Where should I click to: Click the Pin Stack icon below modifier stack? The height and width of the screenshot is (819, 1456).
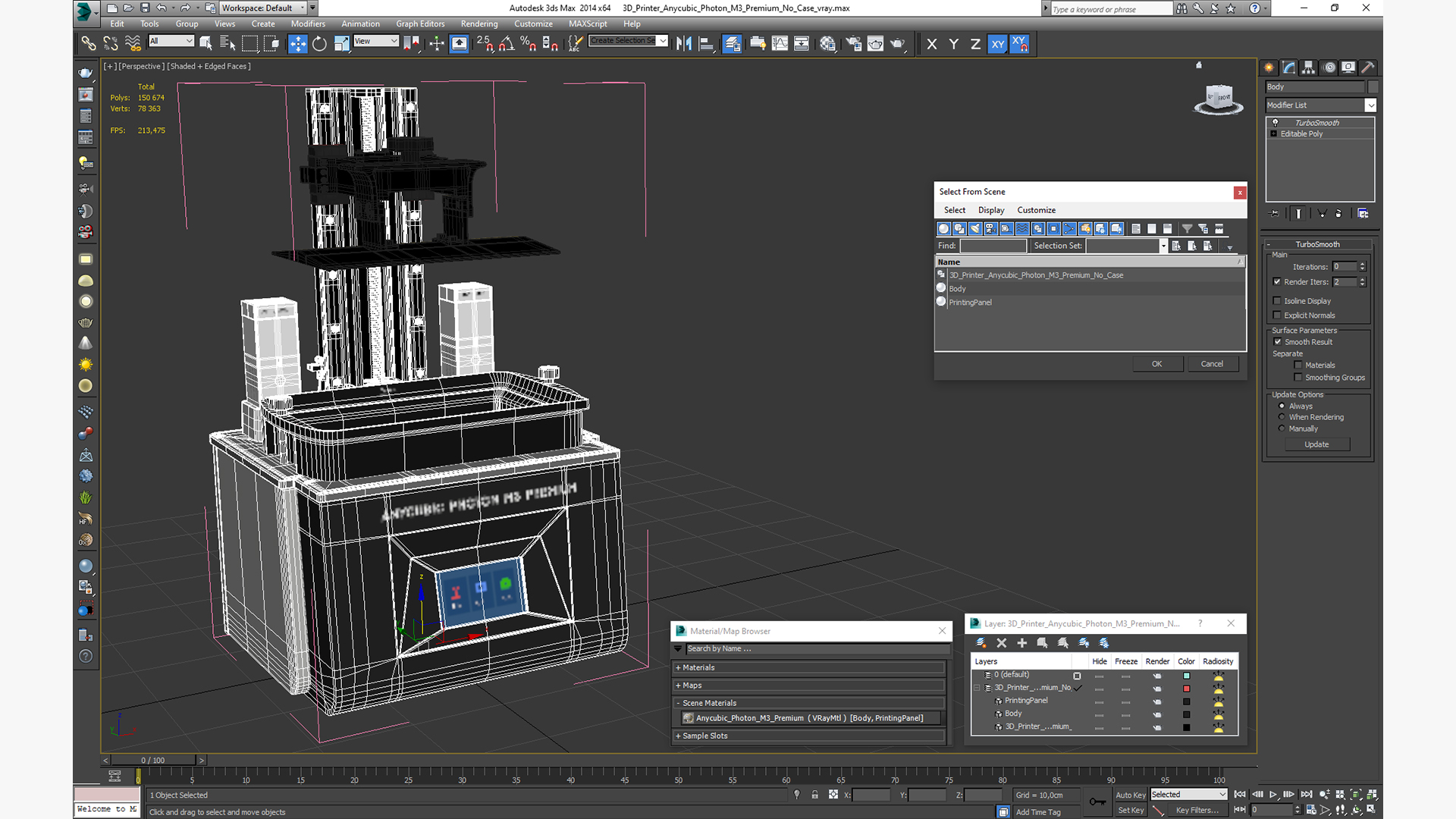click(x=1275, y=214)
